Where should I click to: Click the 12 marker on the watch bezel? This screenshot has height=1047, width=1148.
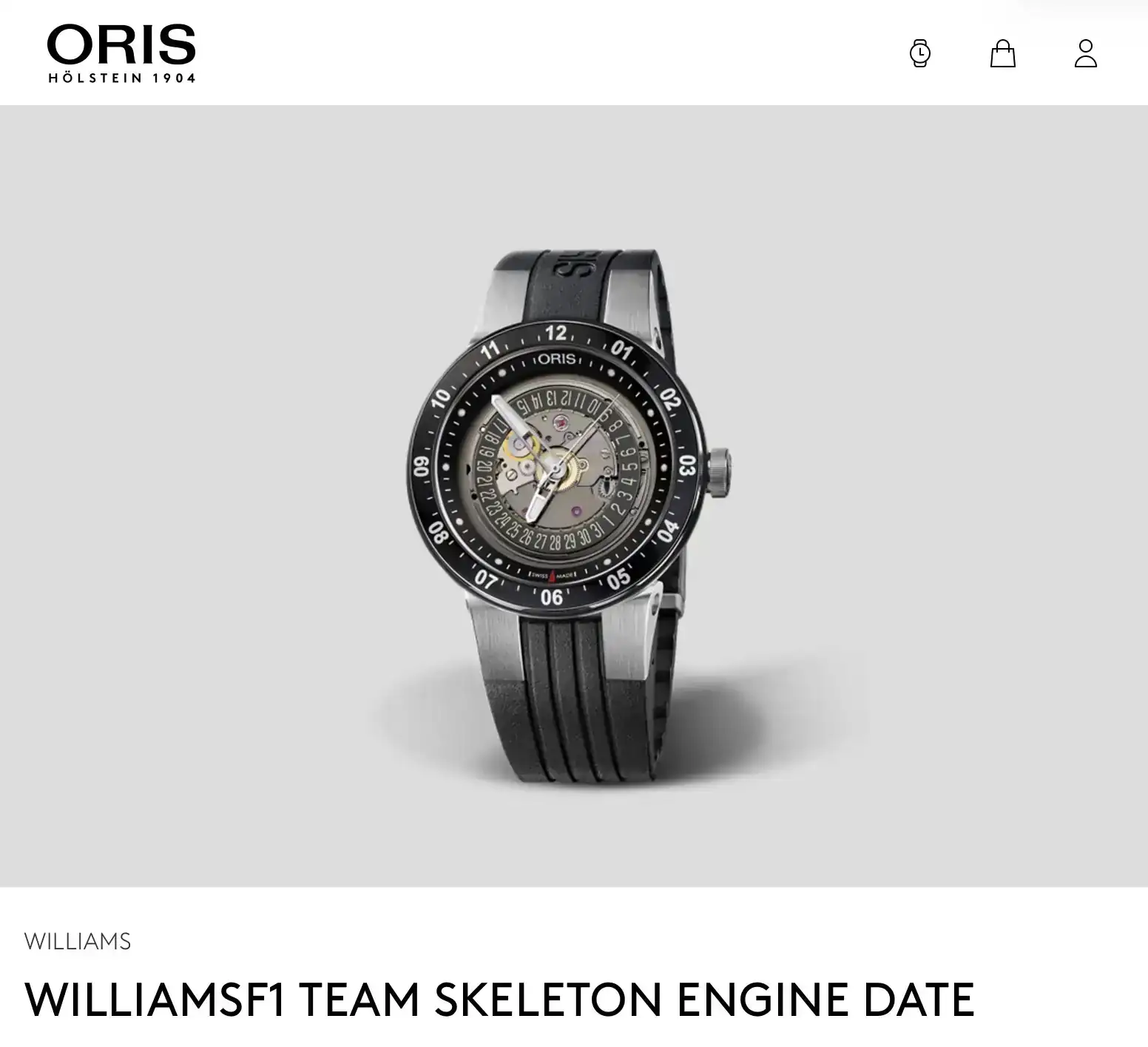click(556, 333)
